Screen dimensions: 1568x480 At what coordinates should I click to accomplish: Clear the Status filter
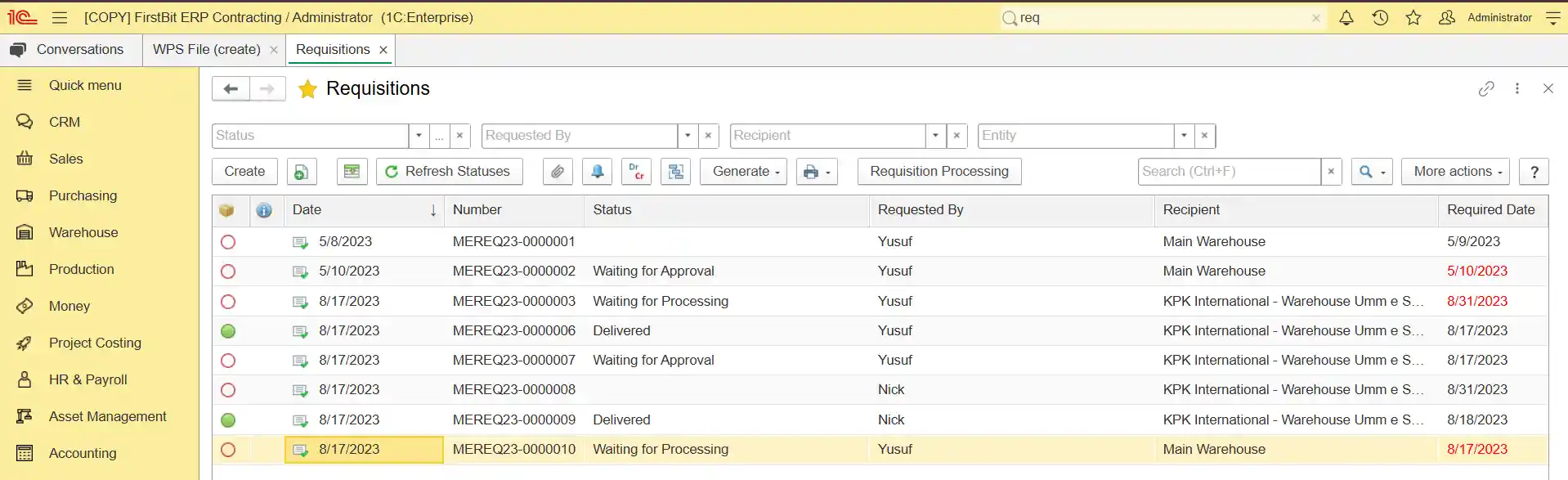459,136
